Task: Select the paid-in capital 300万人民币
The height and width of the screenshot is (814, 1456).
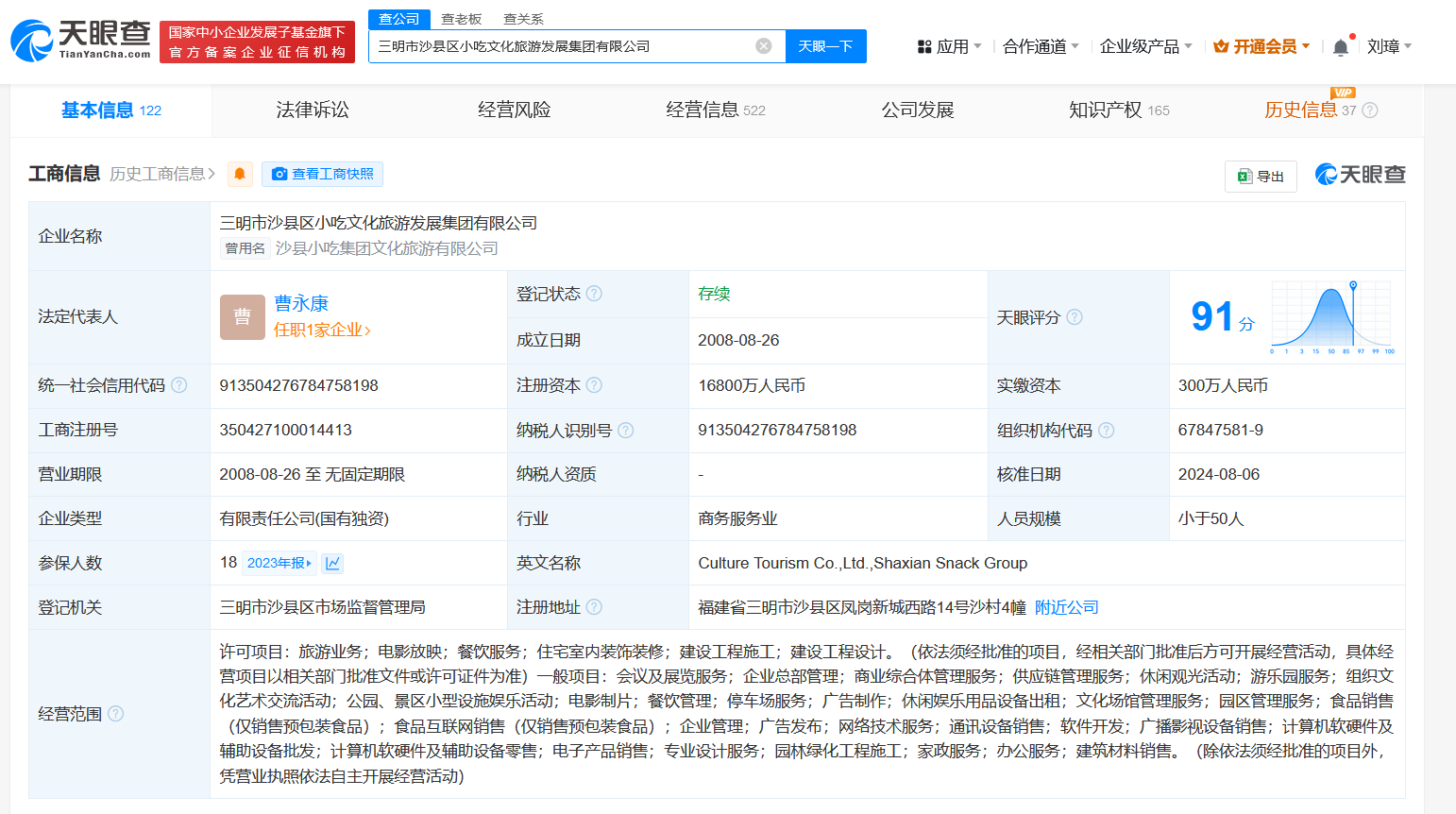Action: pos(1223,385)
